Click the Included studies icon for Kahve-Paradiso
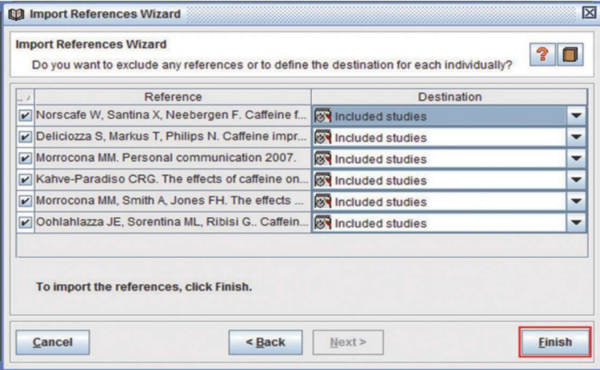 click(x=323, y=180)
